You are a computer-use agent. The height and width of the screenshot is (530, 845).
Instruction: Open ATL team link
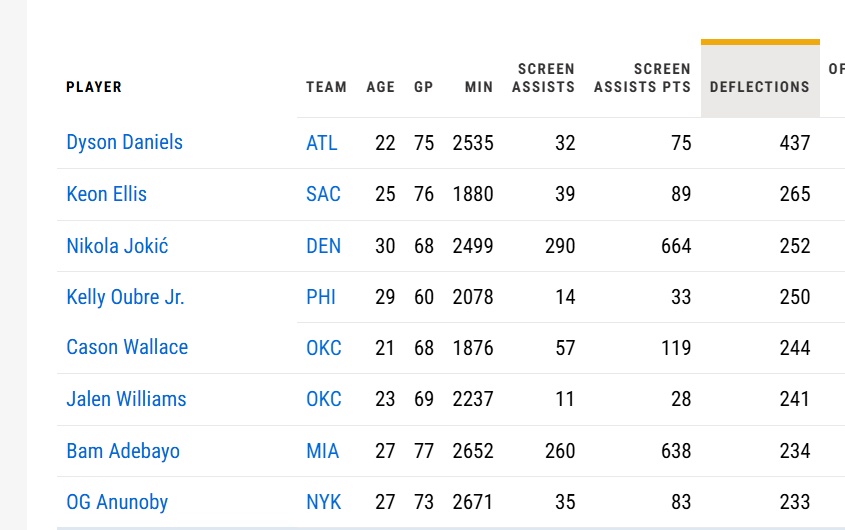[x=322, y=143]
